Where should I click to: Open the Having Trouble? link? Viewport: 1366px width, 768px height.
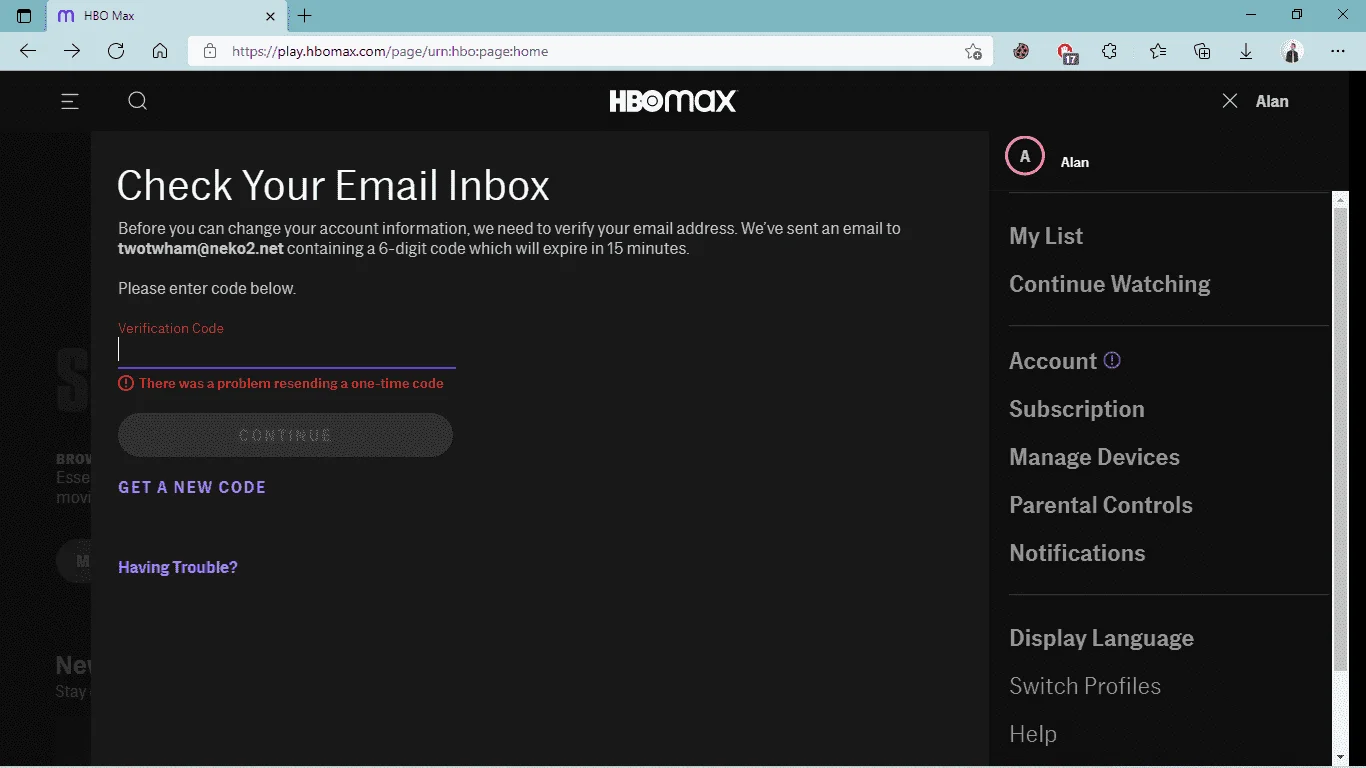pos(178,567)
